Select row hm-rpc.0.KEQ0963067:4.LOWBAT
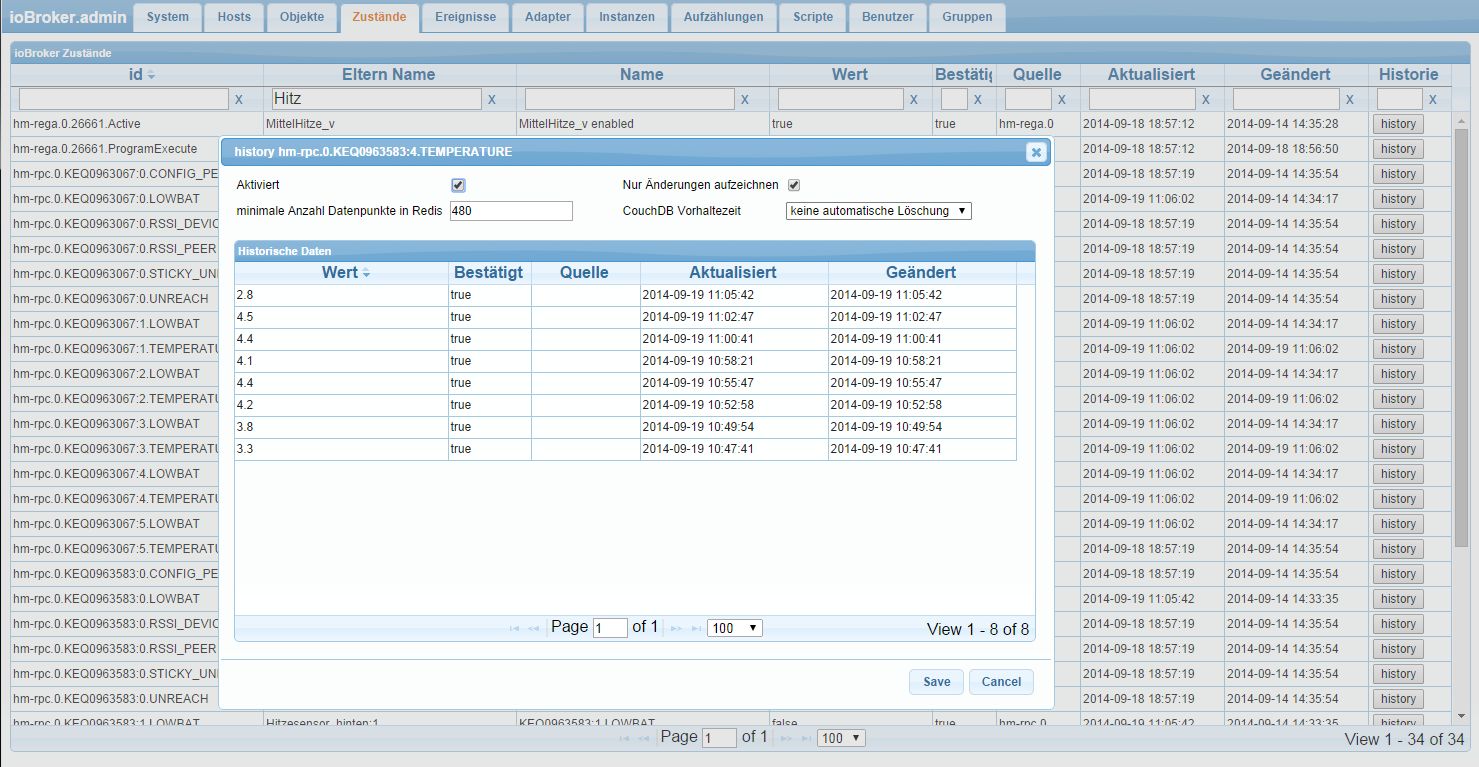This screenshot has height=767, width=1479. (106, 474)
